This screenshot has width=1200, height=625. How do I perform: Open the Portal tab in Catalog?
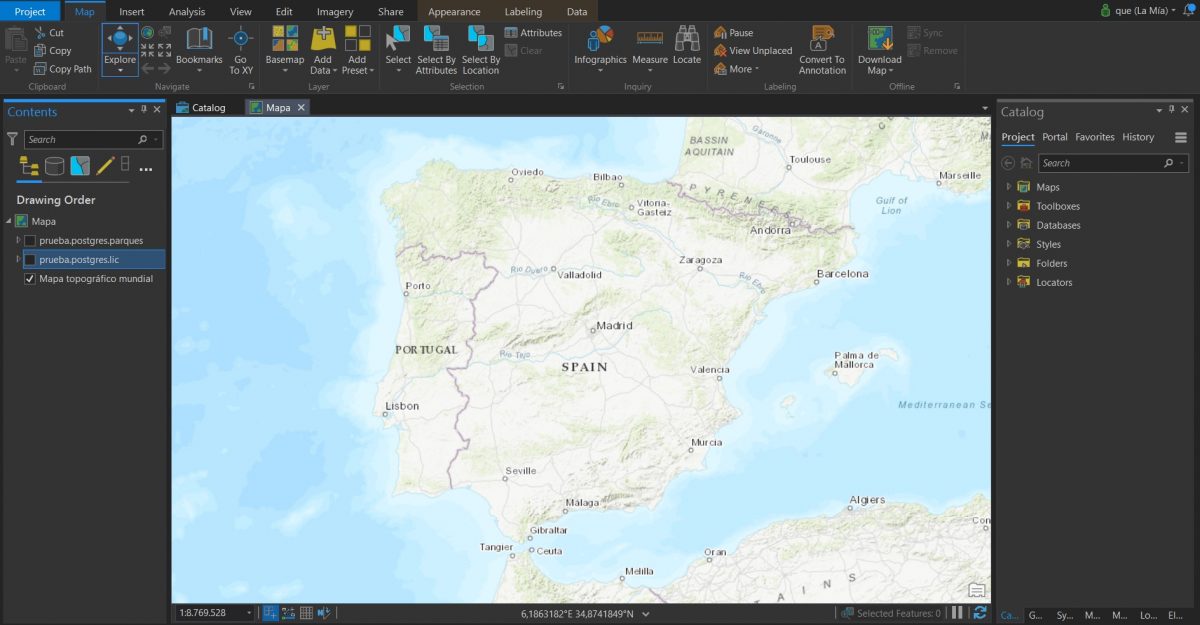(1054, 137)
